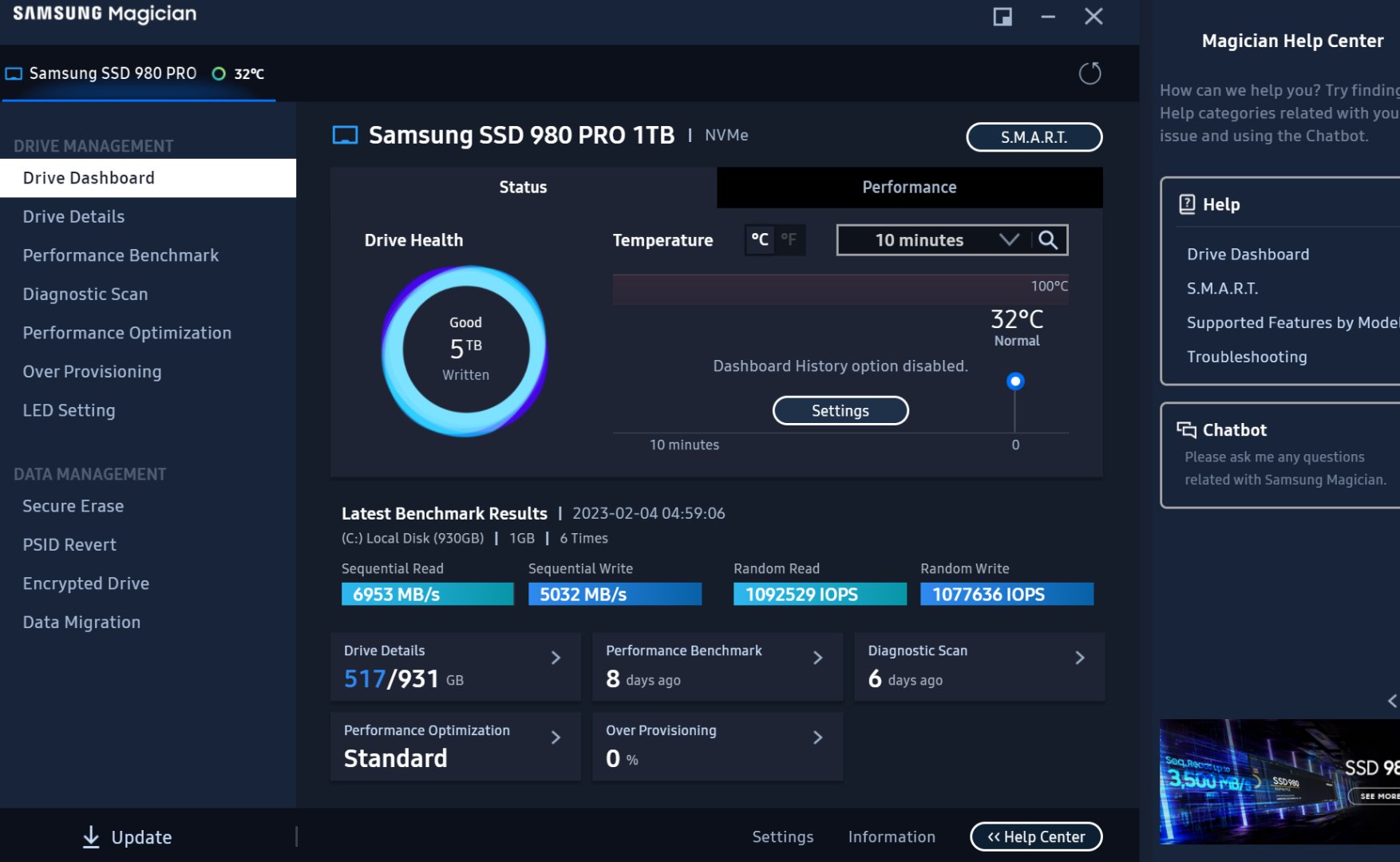Click the Sequential Write 5032 MB/s bar

[x=615, y=595]
